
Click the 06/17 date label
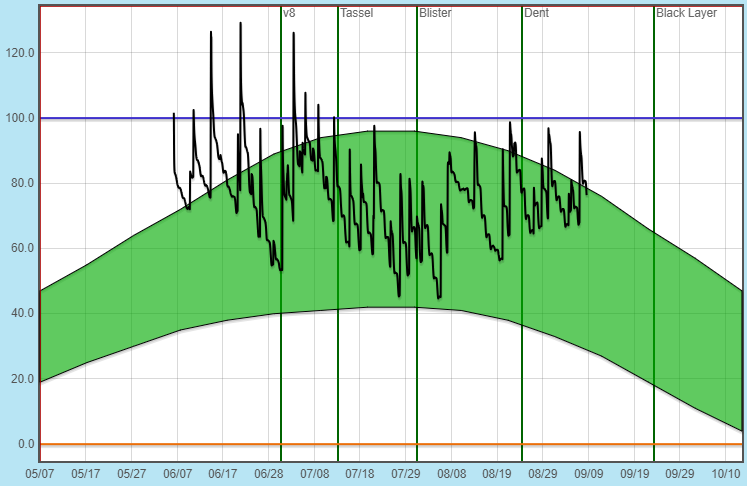[x=222, y=474]
